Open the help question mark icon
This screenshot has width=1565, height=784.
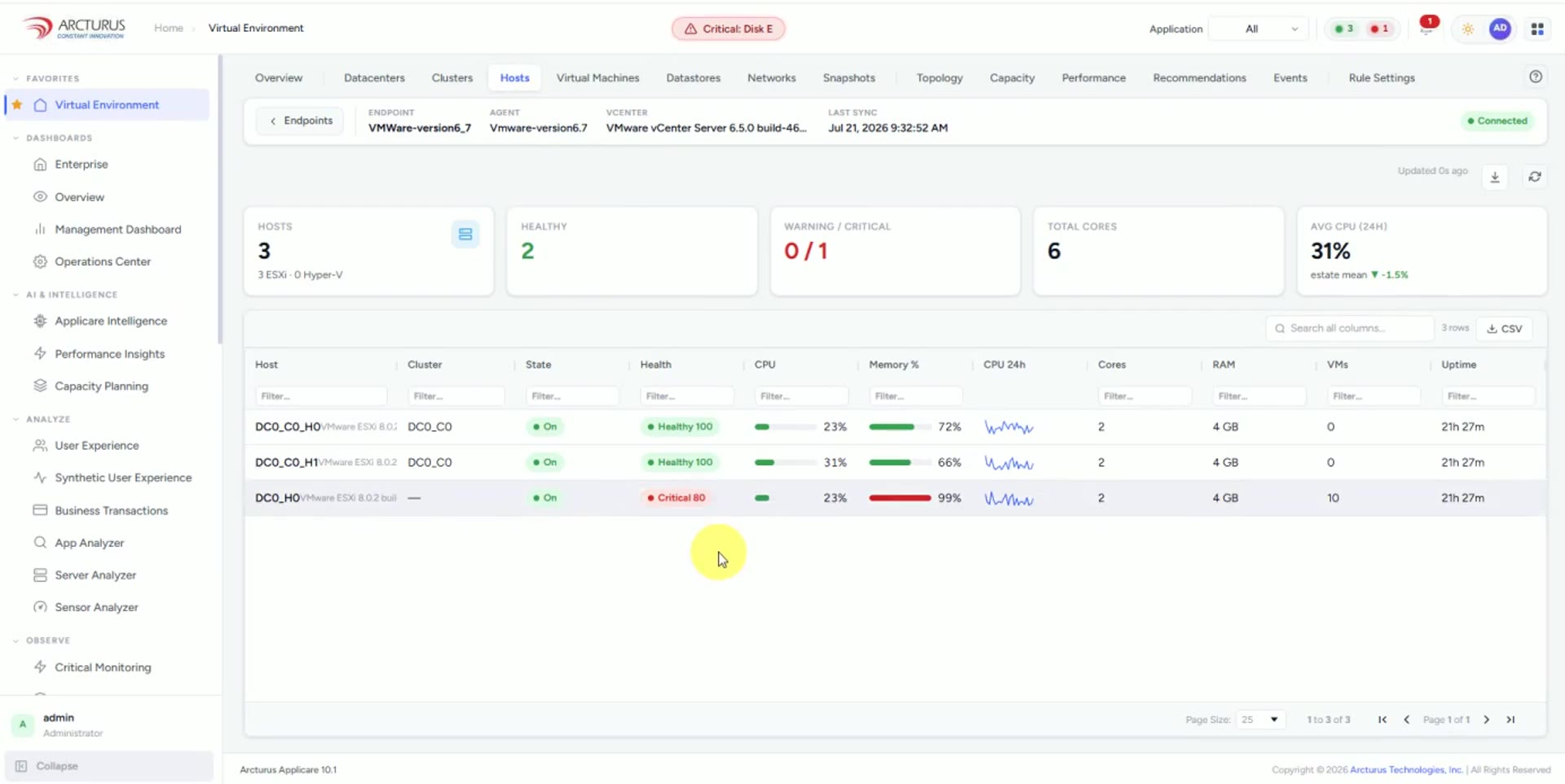1536,77
